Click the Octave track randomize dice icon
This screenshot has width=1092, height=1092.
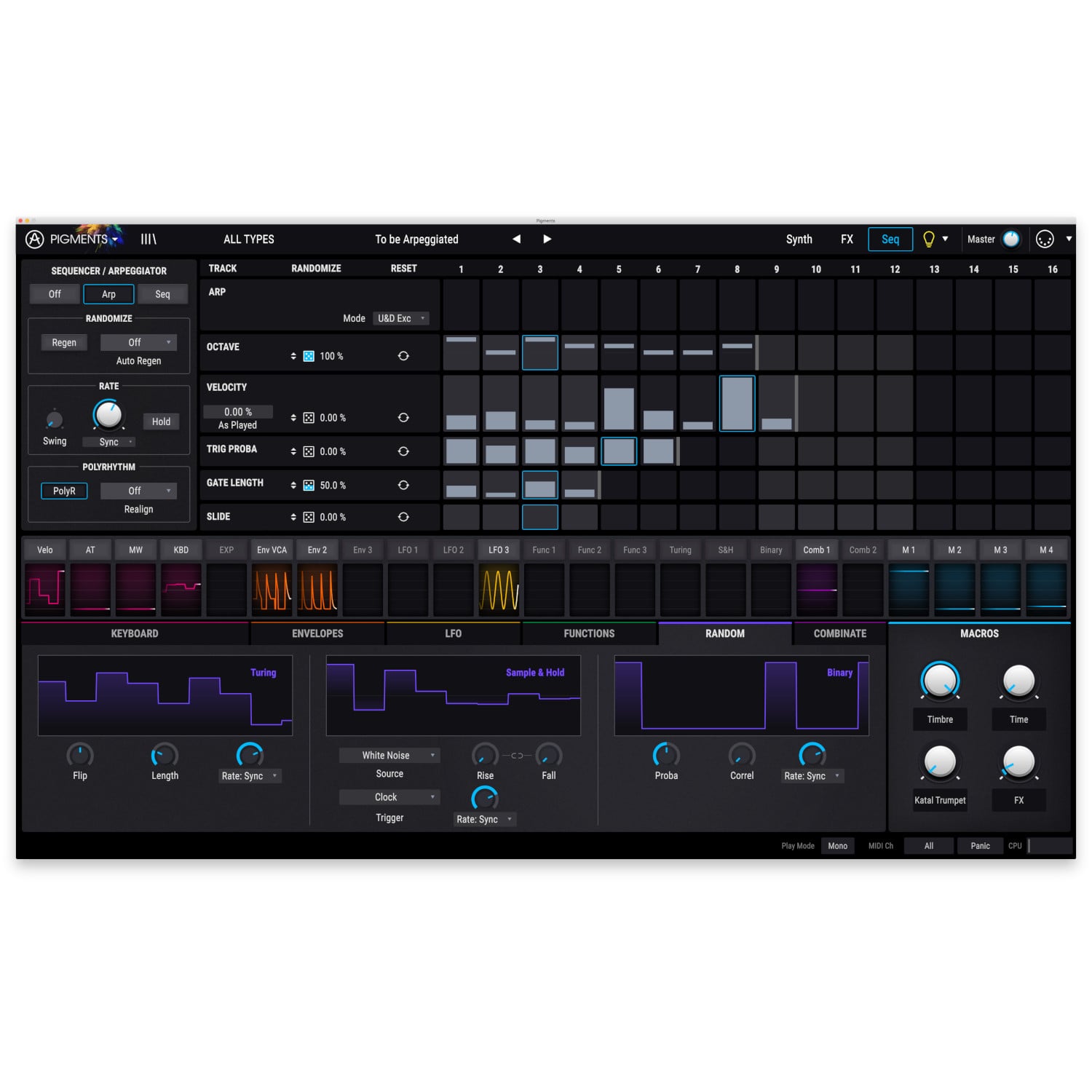point(309,356)
